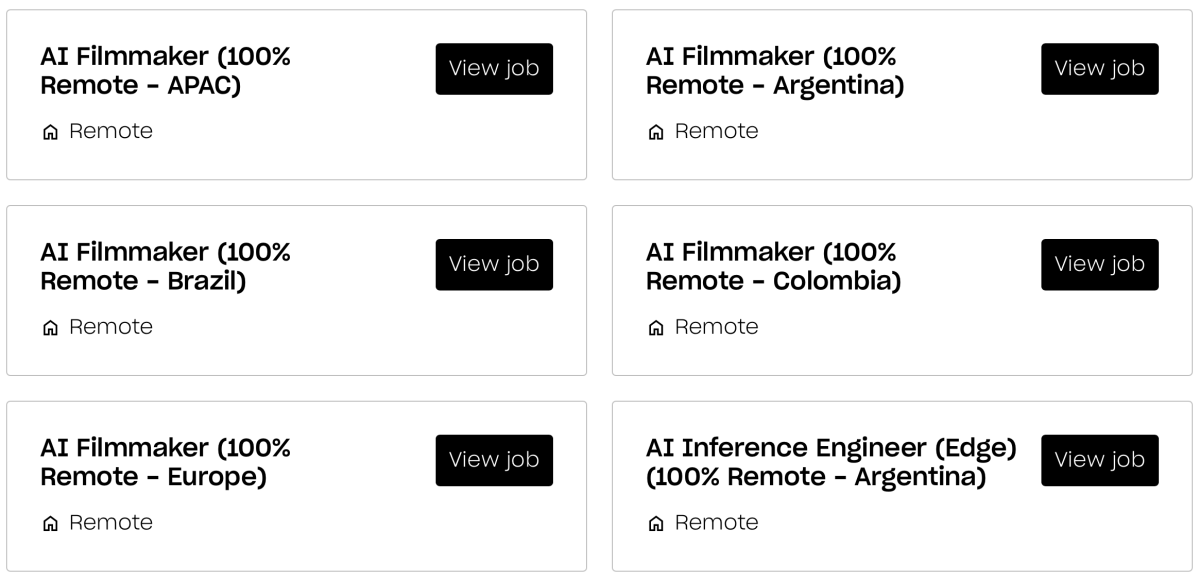1200x581 pixels.
Task: Click the home icon in Colombia Filmmaker card
Action: 656,328
